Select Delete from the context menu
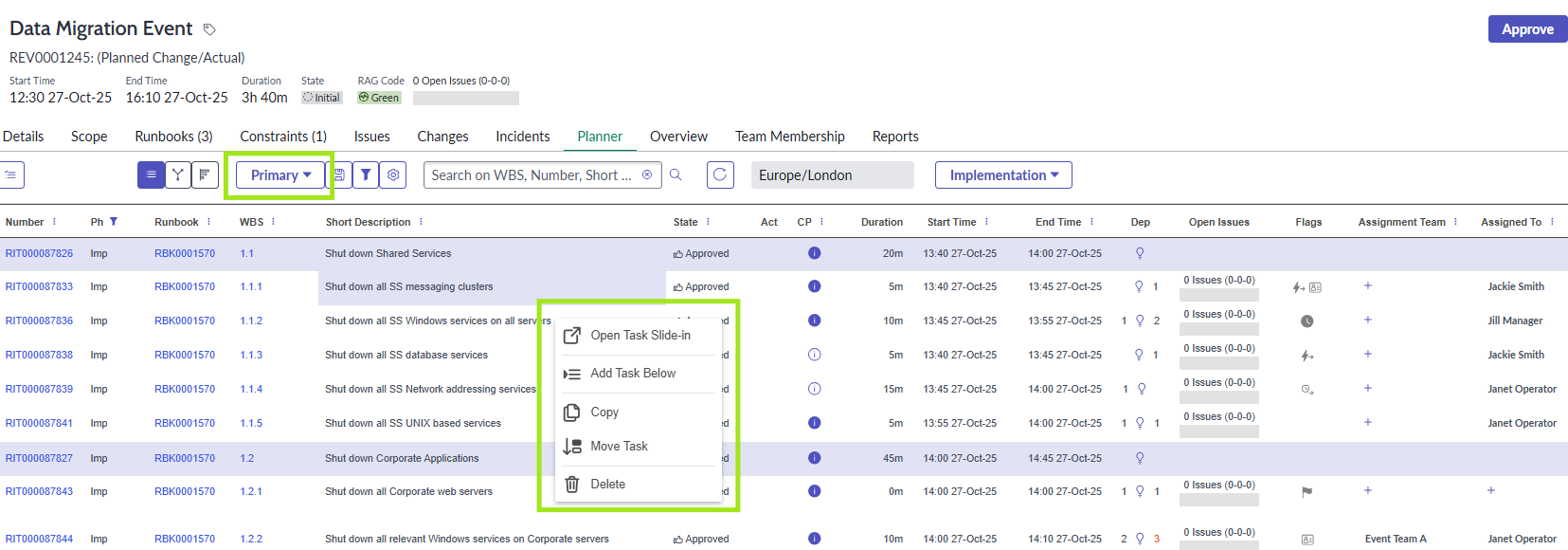 click(607, 484)
